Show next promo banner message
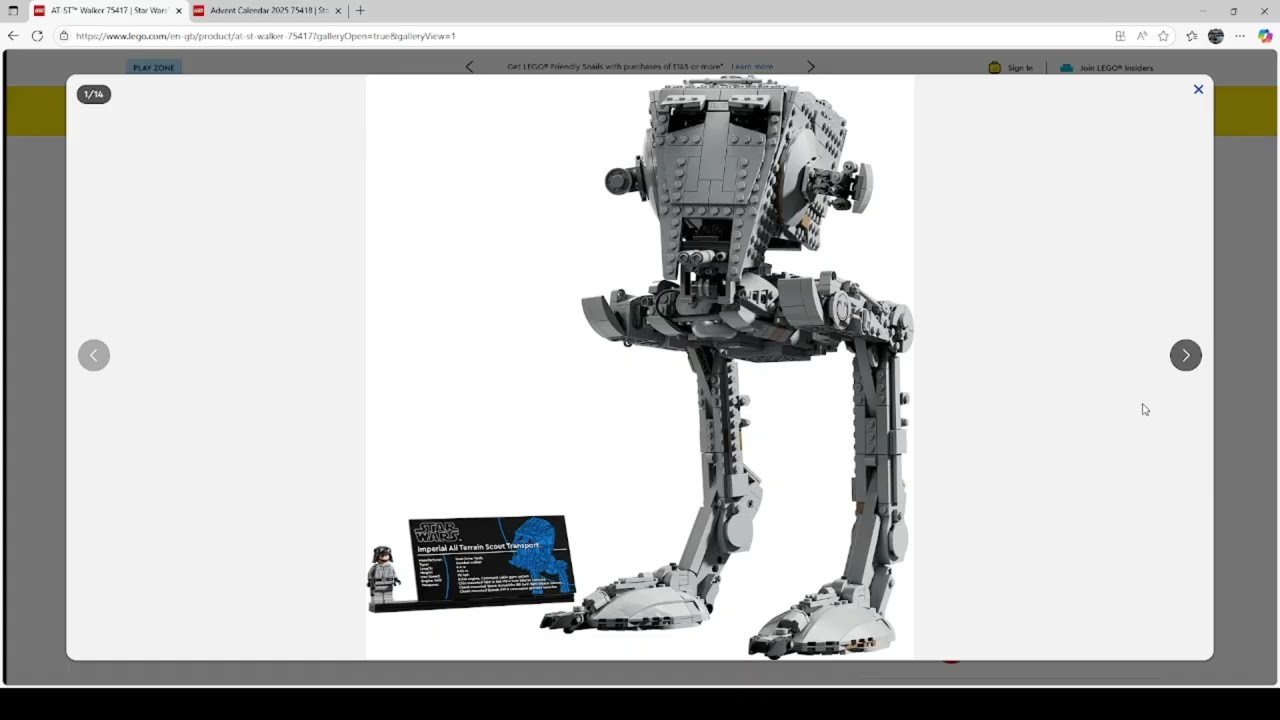The height and width of the screenshot is (720, 1280). click(x=811, y=67)
